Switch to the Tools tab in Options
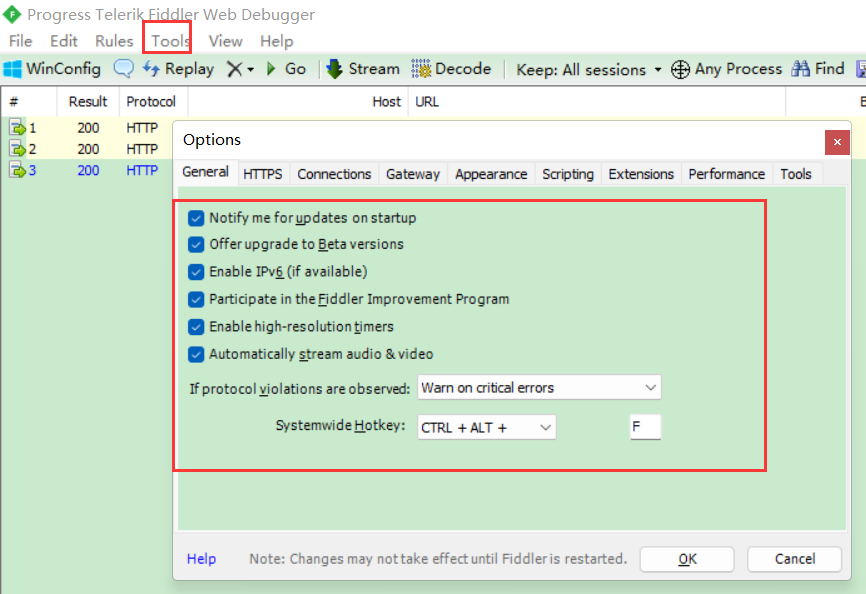This screenshot has width=866, height=594. pos(796,174)
